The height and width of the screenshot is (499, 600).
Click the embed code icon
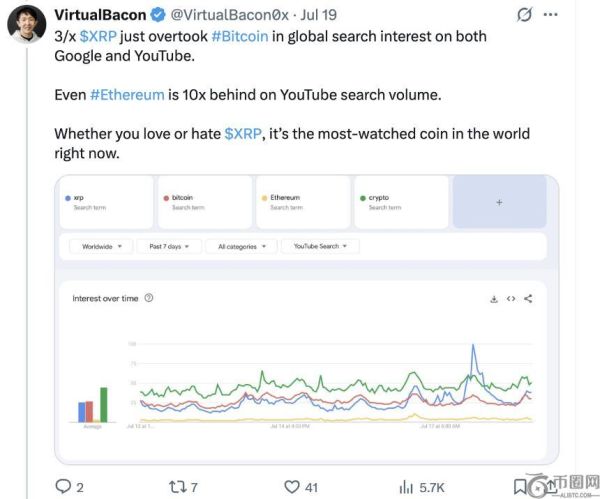click(x=511, y=298)
